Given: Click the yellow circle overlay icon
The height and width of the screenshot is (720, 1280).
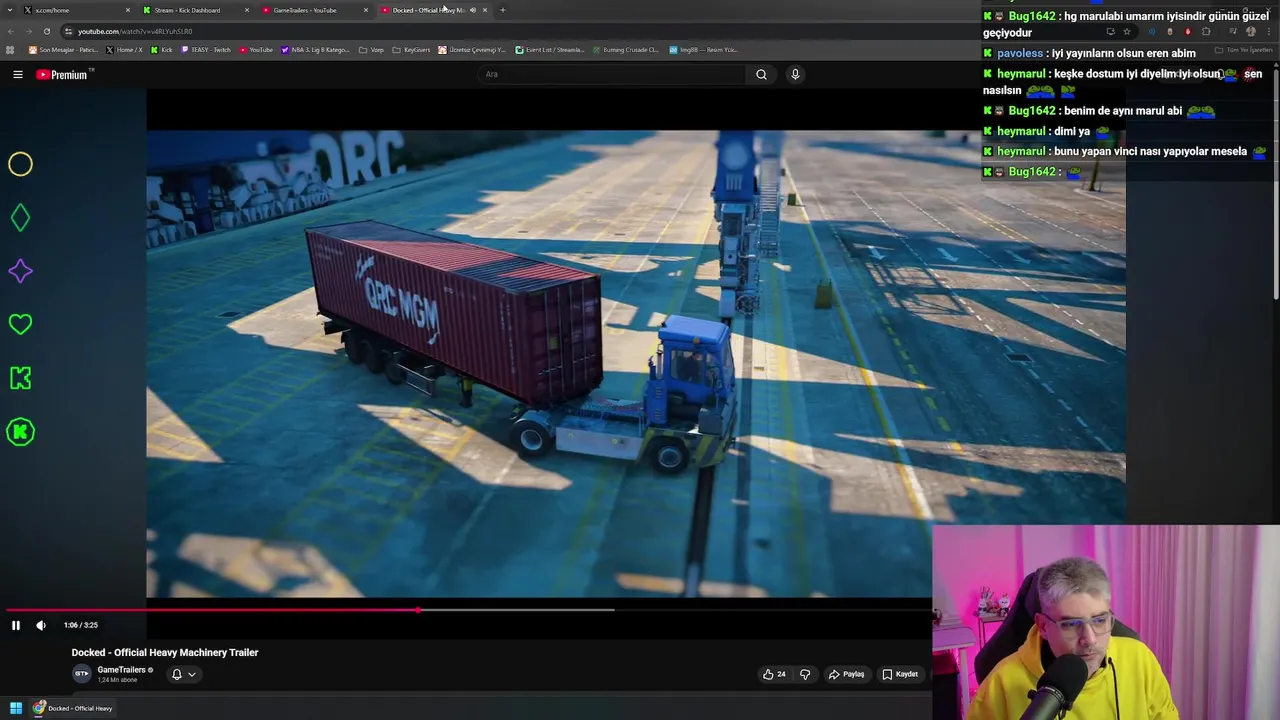Looking at the screenshot, I should point(20,164).
